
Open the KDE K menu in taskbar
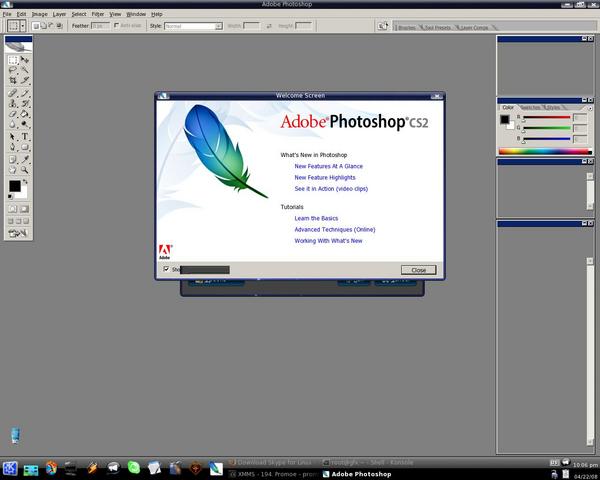[x=10, y=468]
